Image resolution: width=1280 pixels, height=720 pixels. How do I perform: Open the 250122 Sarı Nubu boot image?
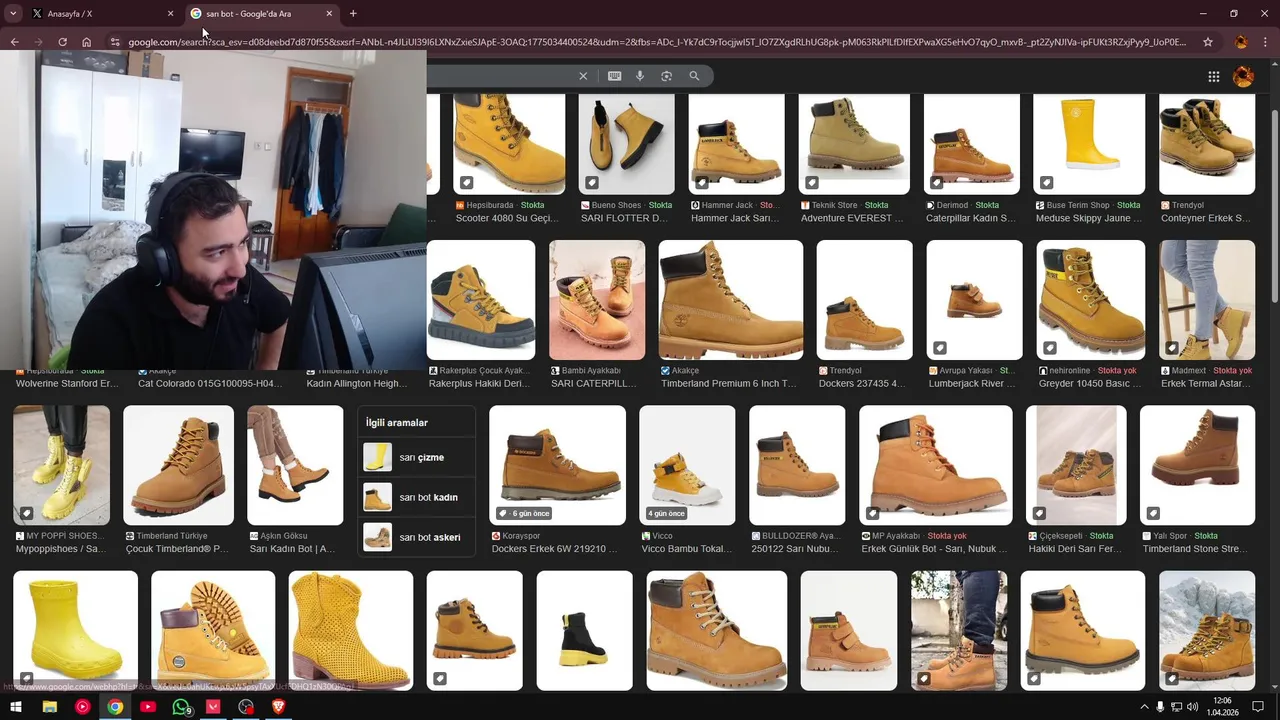pos(797,465)
